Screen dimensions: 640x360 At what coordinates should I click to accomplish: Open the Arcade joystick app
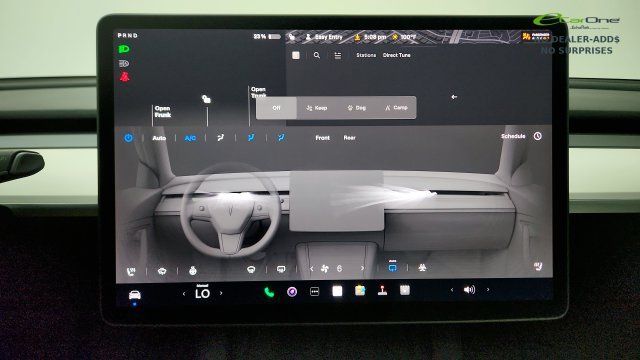pos(382,291)
